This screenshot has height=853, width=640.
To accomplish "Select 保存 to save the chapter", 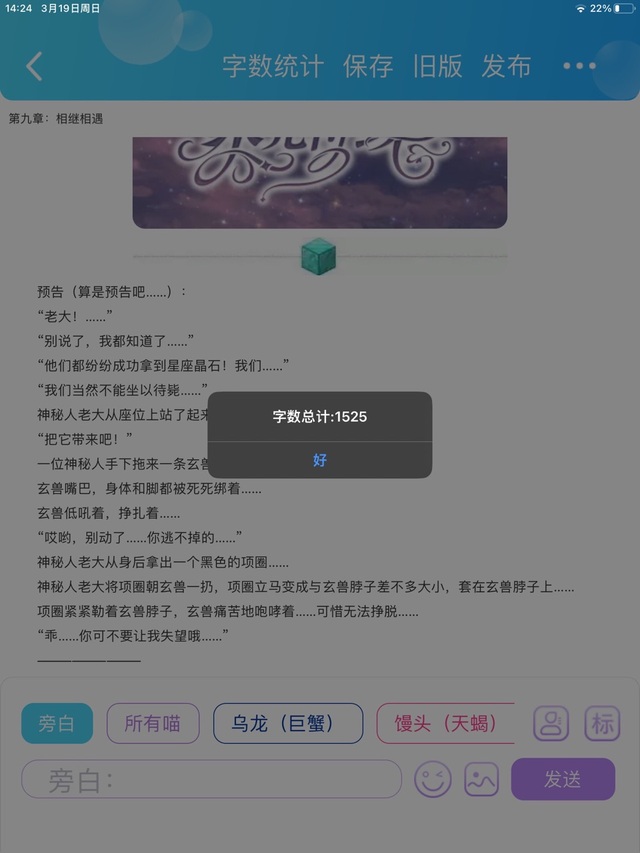I will point(368,66).
